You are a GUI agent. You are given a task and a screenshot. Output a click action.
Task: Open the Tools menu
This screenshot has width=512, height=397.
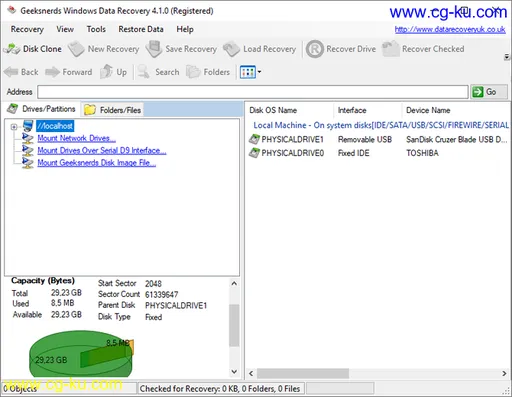(x=96, y=29)
